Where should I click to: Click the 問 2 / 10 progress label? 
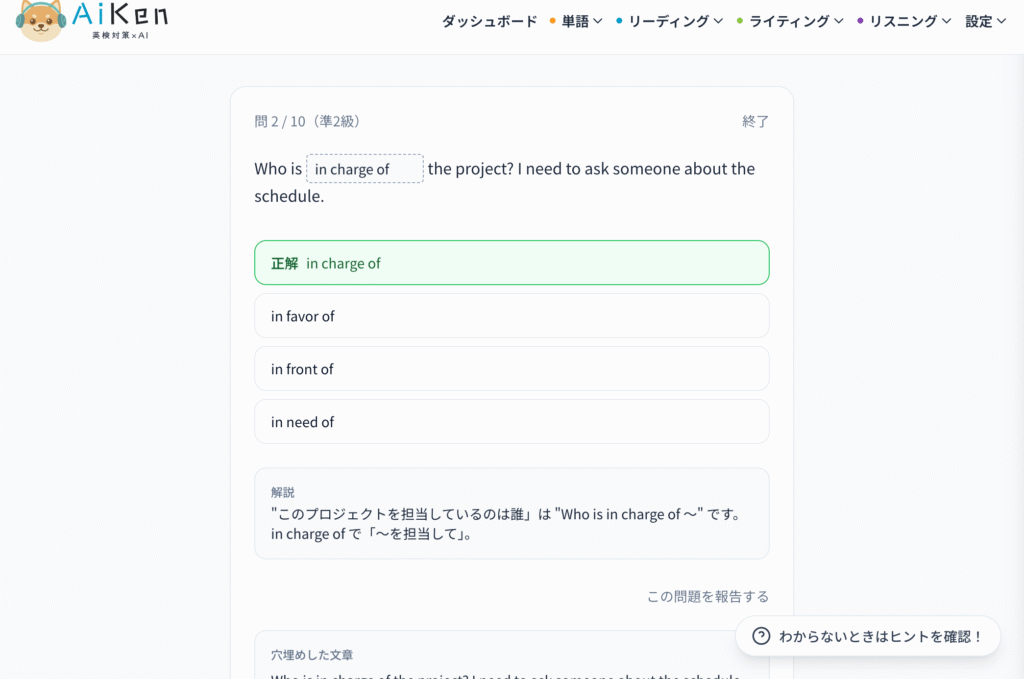pos(306,121)
